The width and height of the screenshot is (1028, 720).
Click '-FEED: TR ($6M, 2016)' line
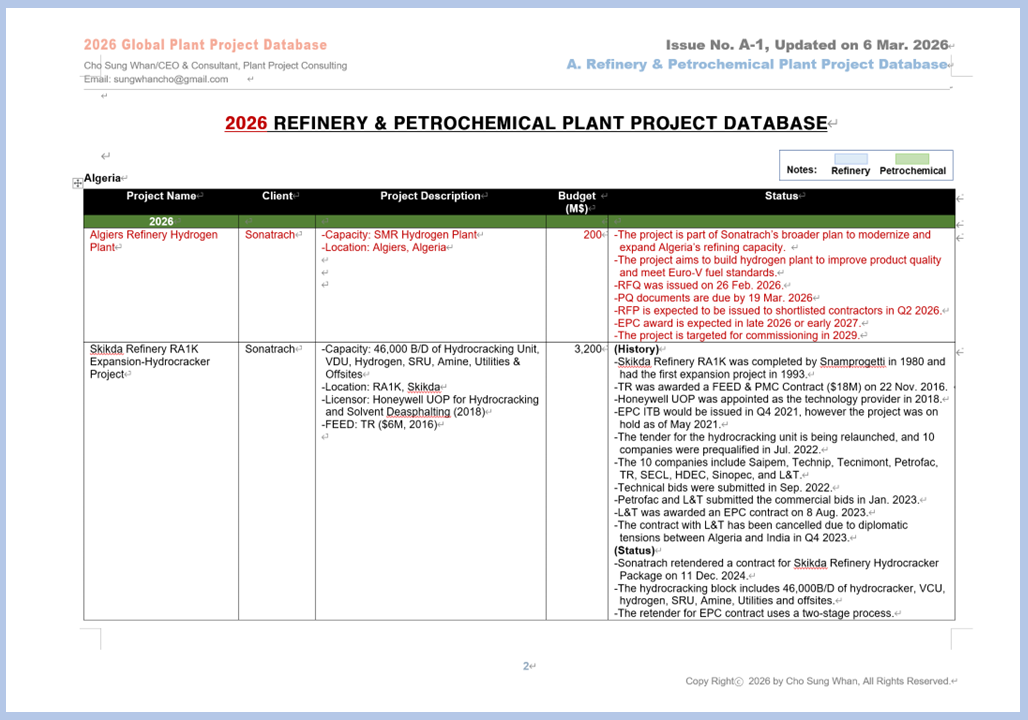pyautogui.click(x=379, y=424)
